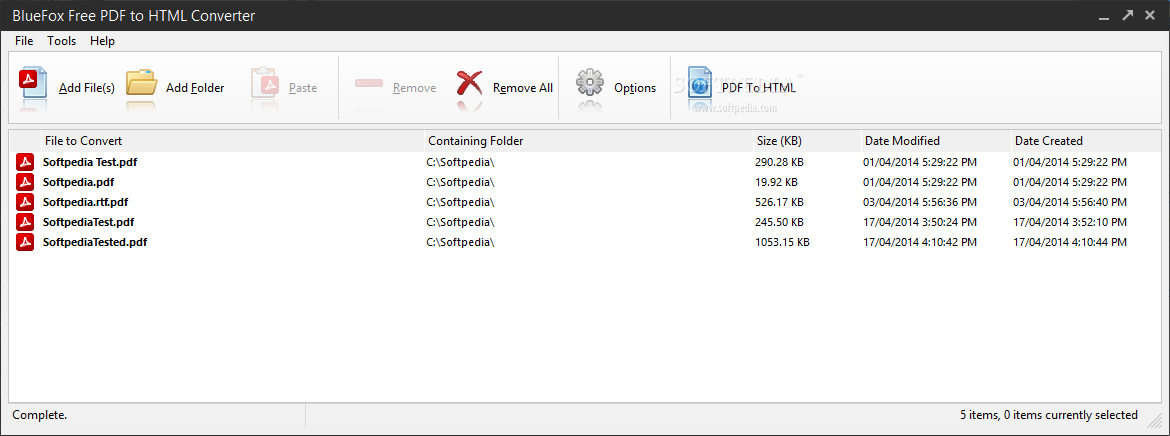Click PDF icon beside SoftpediaTested.pdf
The image size is (1170, 436).
[25, 243]
